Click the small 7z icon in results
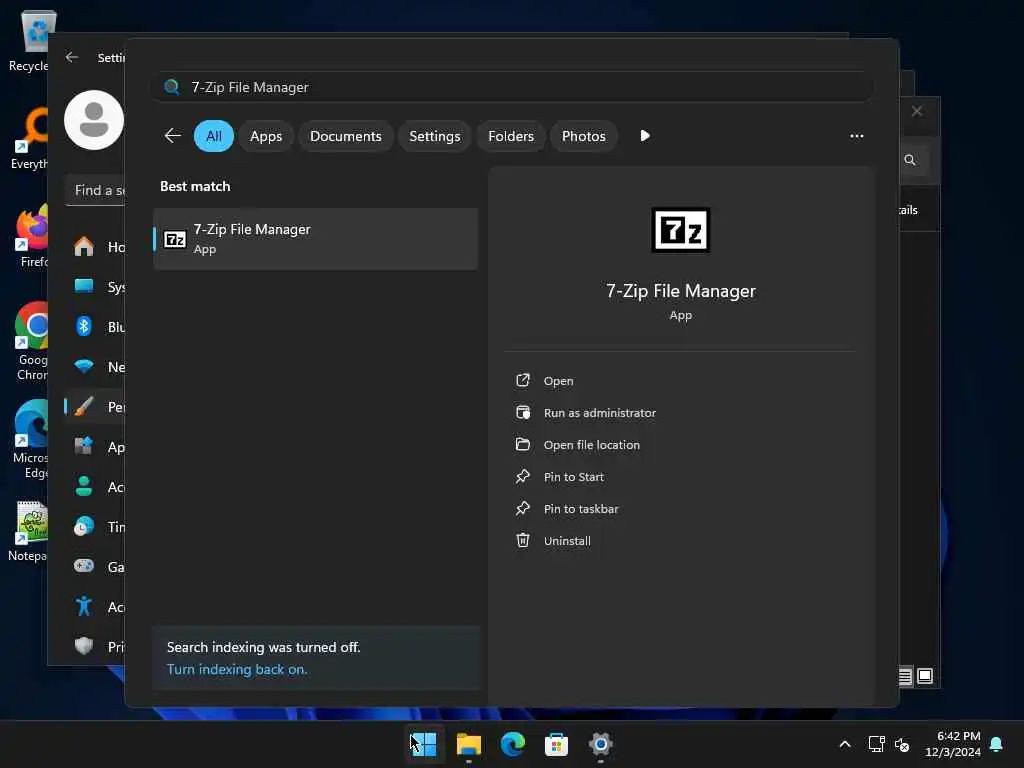Screen dimensions: 1024x768 (175, 240)
